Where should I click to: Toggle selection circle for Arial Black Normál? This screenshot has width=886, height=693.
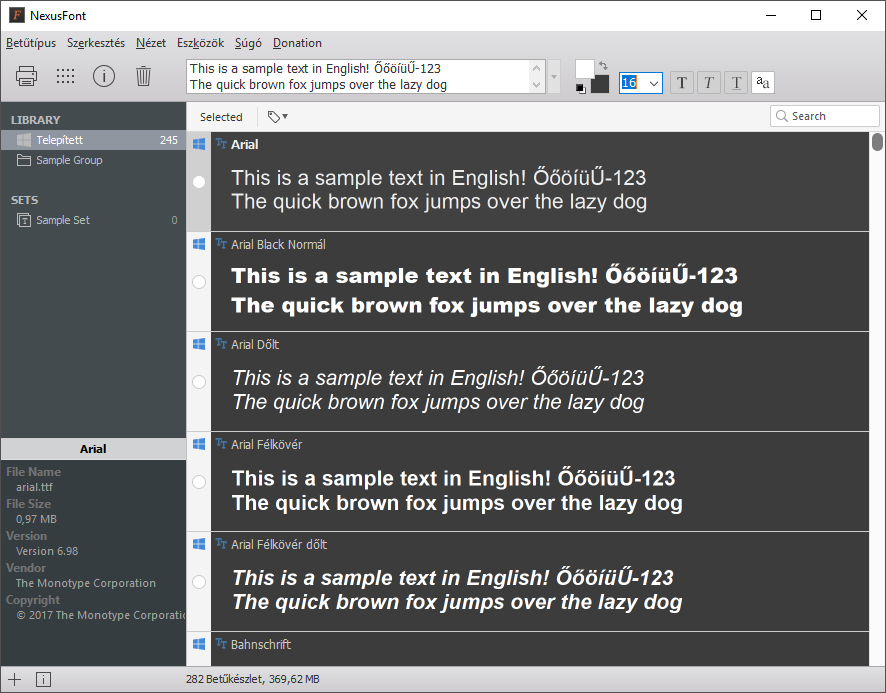pos(199,282)
